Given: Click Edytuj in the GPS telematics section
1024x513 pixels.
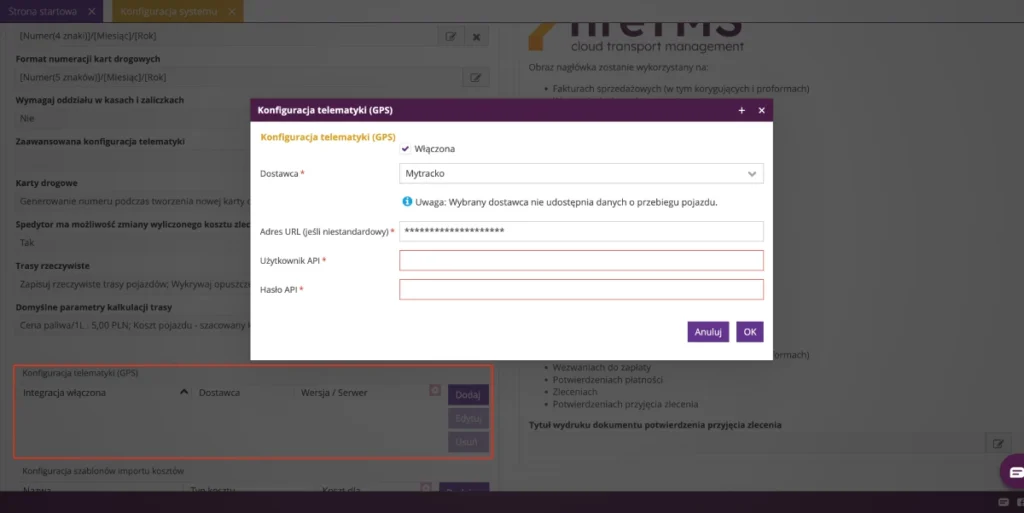Looking at the screenshot, I should 468,418.
